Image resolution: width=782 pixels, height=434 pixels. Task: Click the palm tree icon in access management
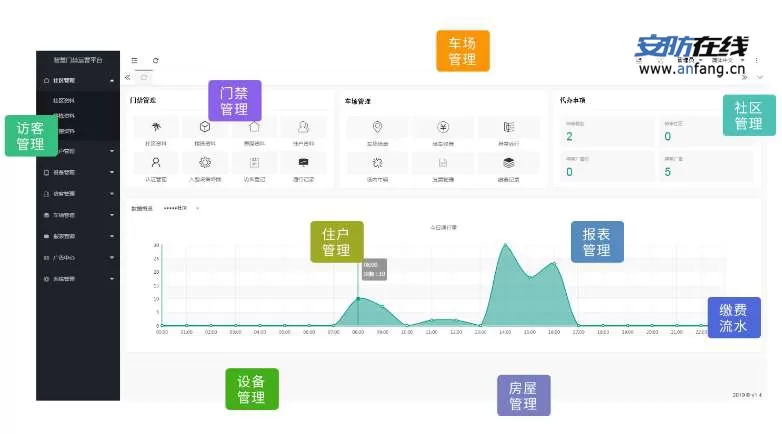156,127
